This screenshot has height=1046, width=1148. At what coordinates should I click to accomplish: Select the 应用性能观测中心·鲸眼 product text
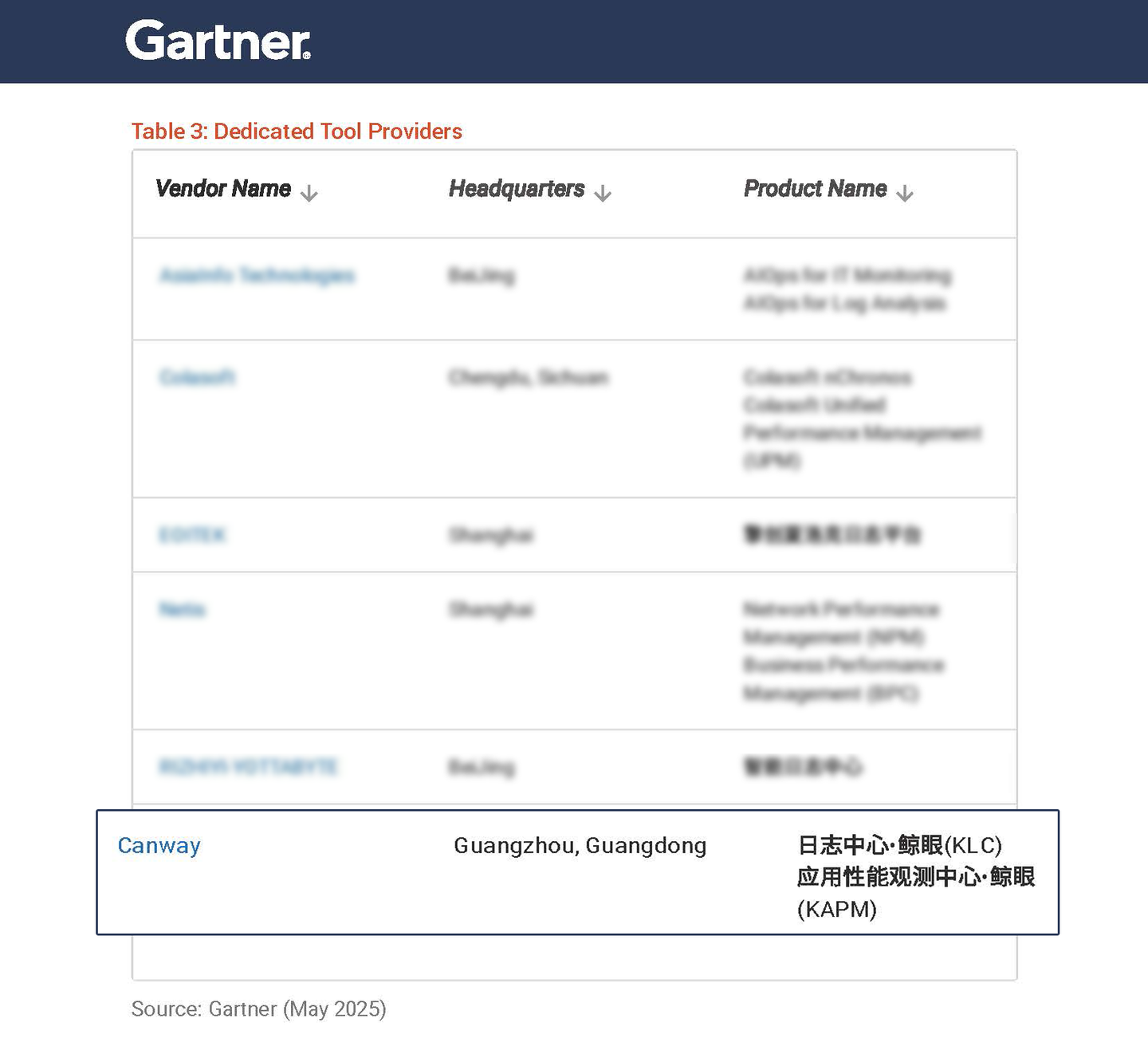pos(916,877)
